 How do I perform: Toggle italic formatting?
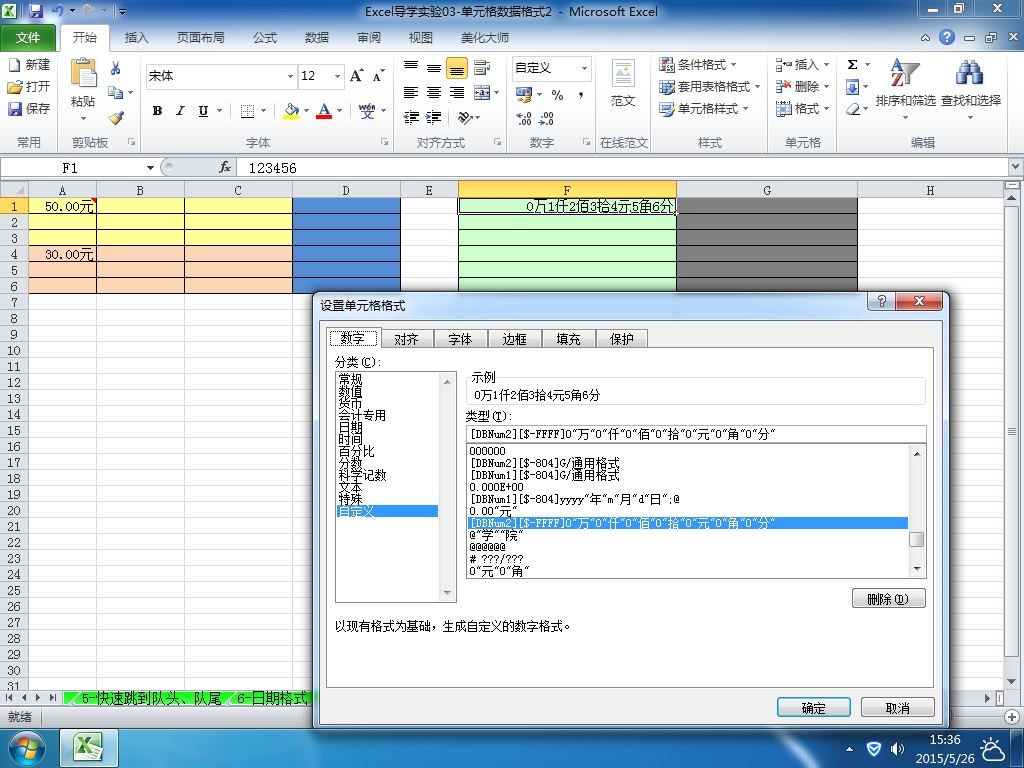pyautogui.click(x=180, y=111)
